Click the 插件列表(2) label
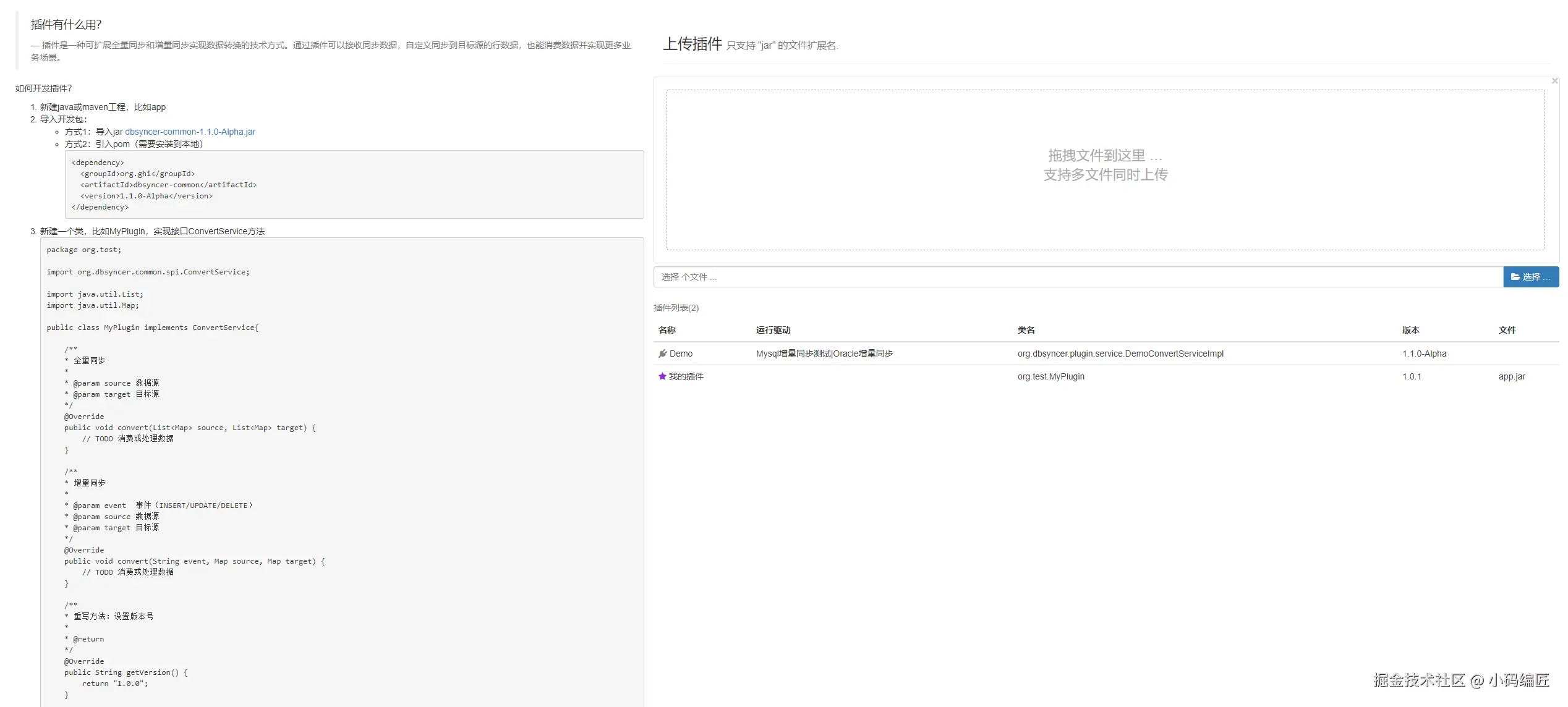Screen dimensions: 1568x707 click(676, 308)
